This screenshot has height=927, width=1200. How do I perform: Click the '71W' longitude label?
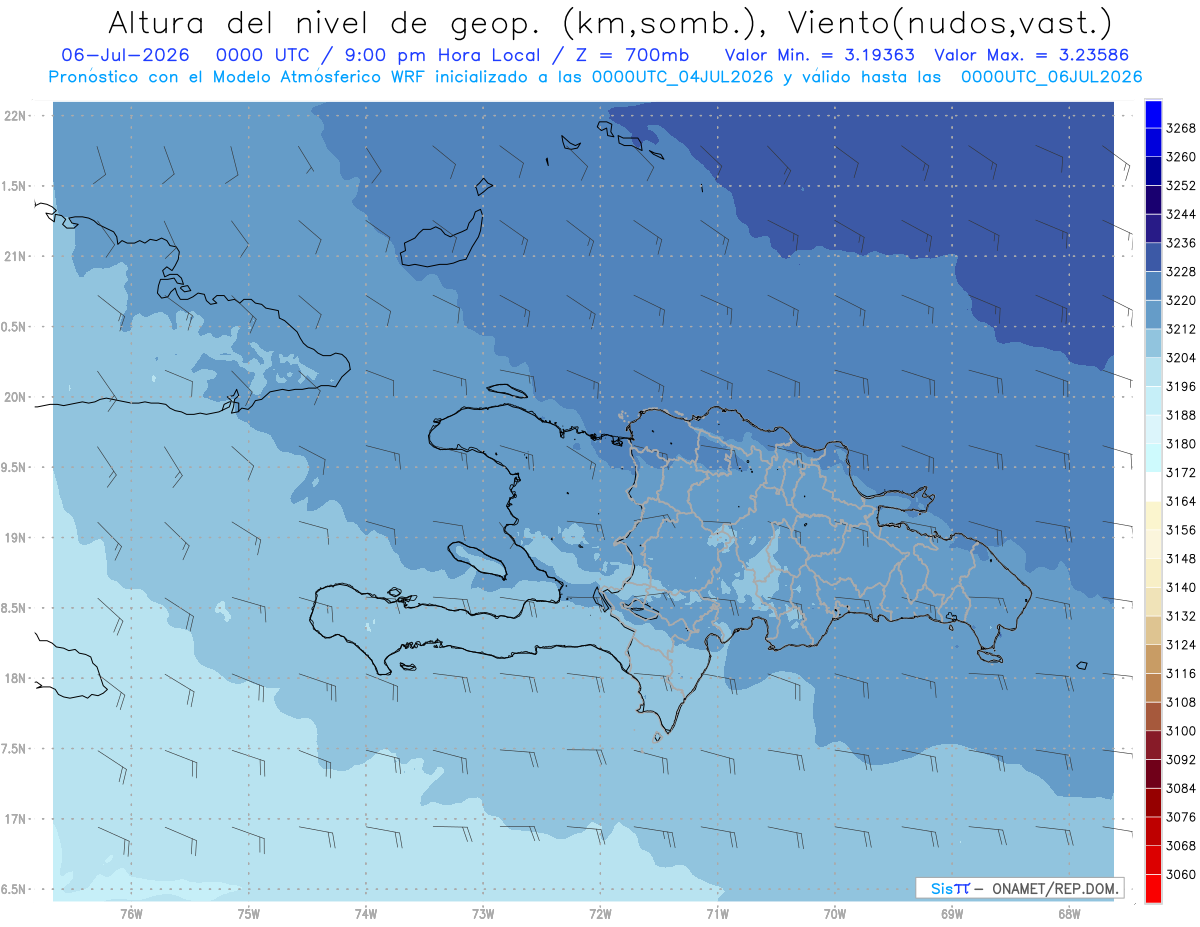[717, 913]
